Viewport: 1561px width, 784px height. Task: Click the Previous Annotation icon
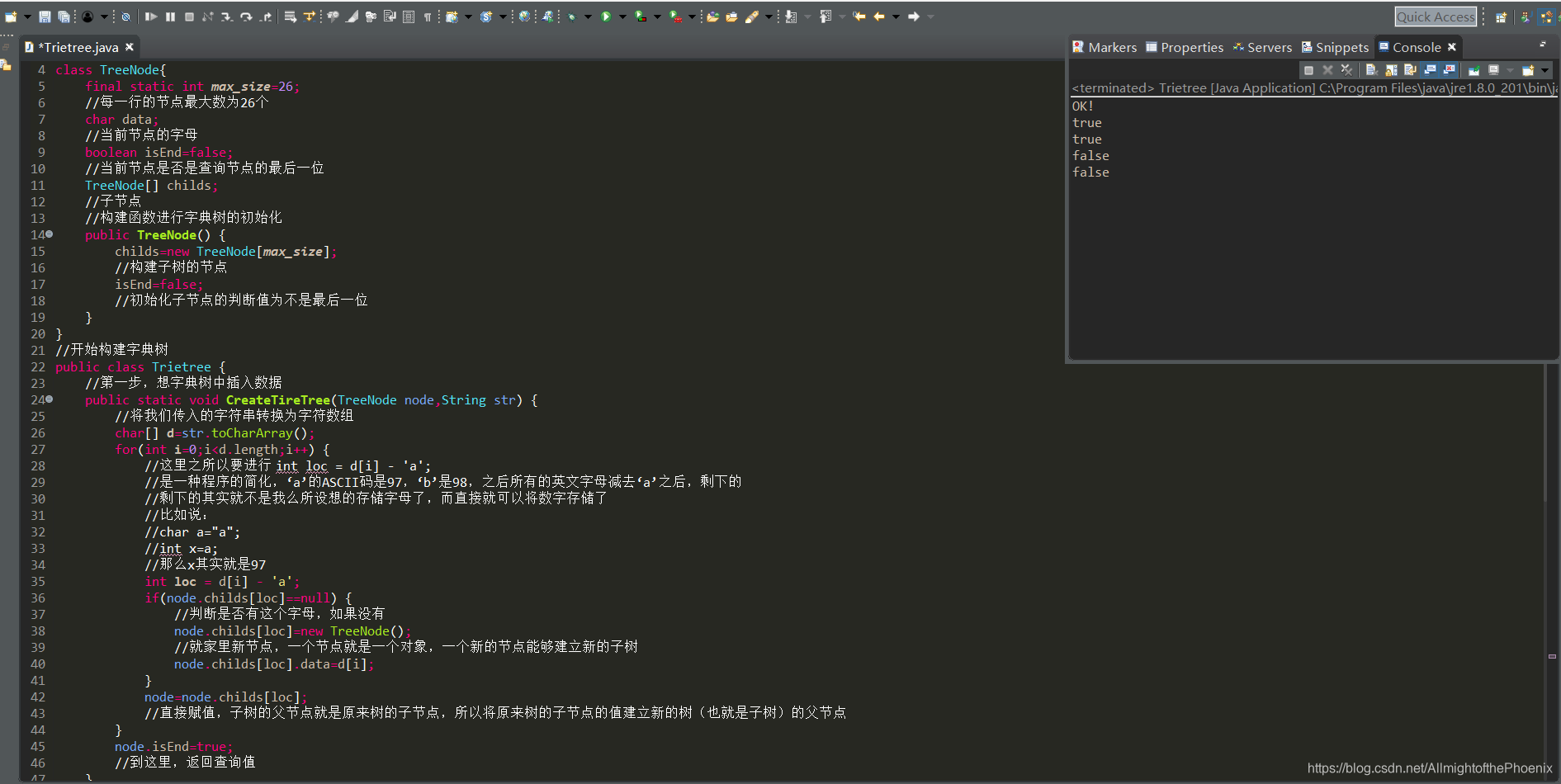click(825, 17)
